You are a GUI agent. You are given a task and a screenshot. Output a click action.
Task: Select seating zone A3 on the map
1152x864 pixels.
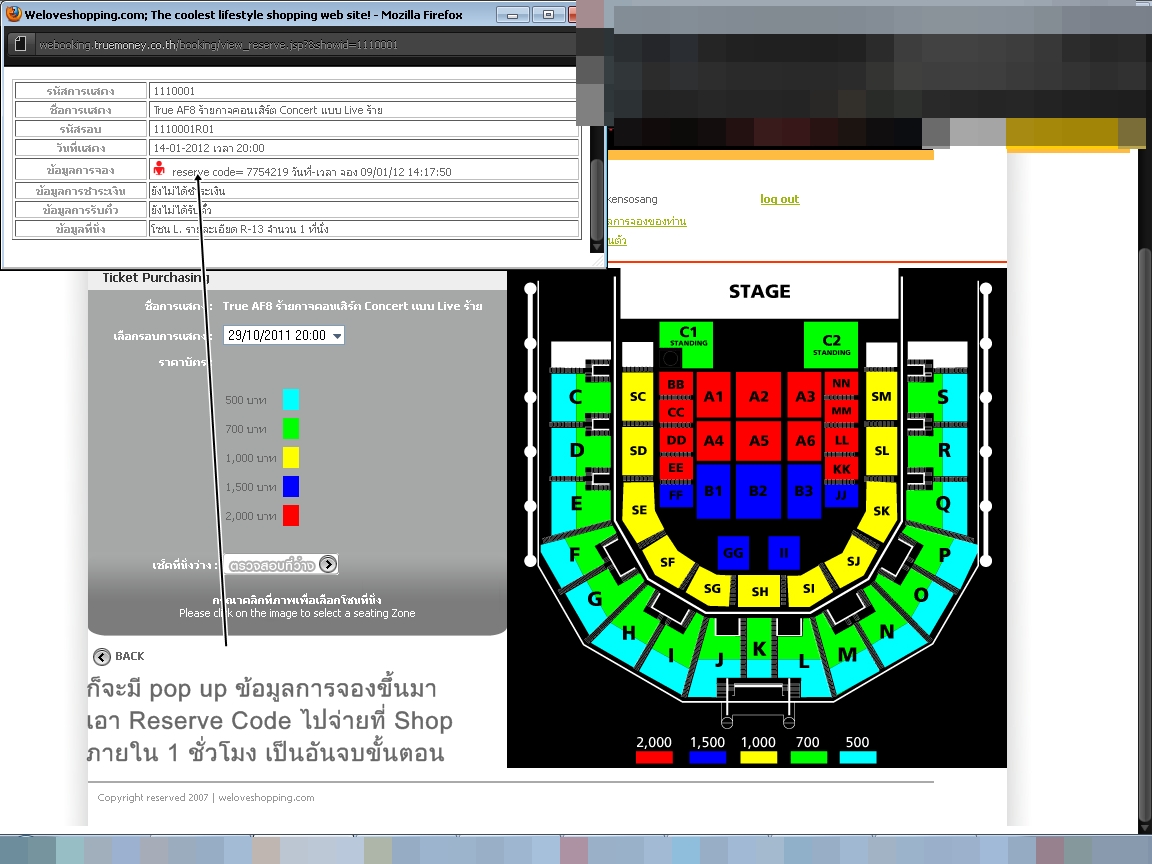(x=804, y=396)
